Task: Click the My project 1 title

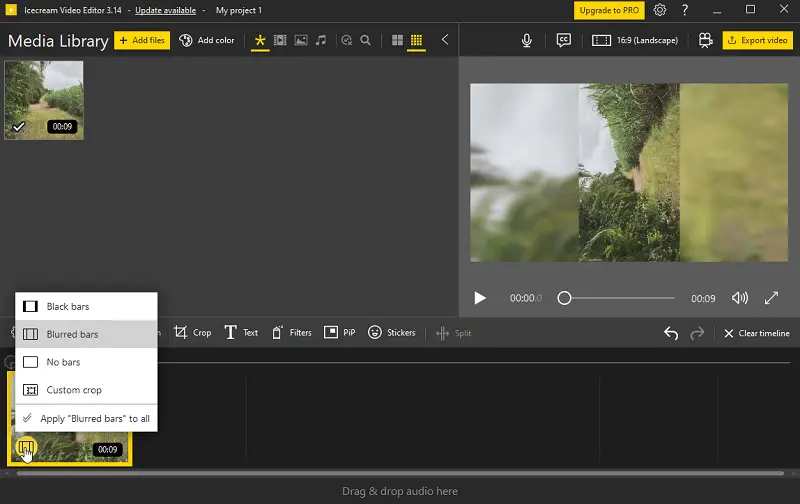Action: tap(239, 10)
